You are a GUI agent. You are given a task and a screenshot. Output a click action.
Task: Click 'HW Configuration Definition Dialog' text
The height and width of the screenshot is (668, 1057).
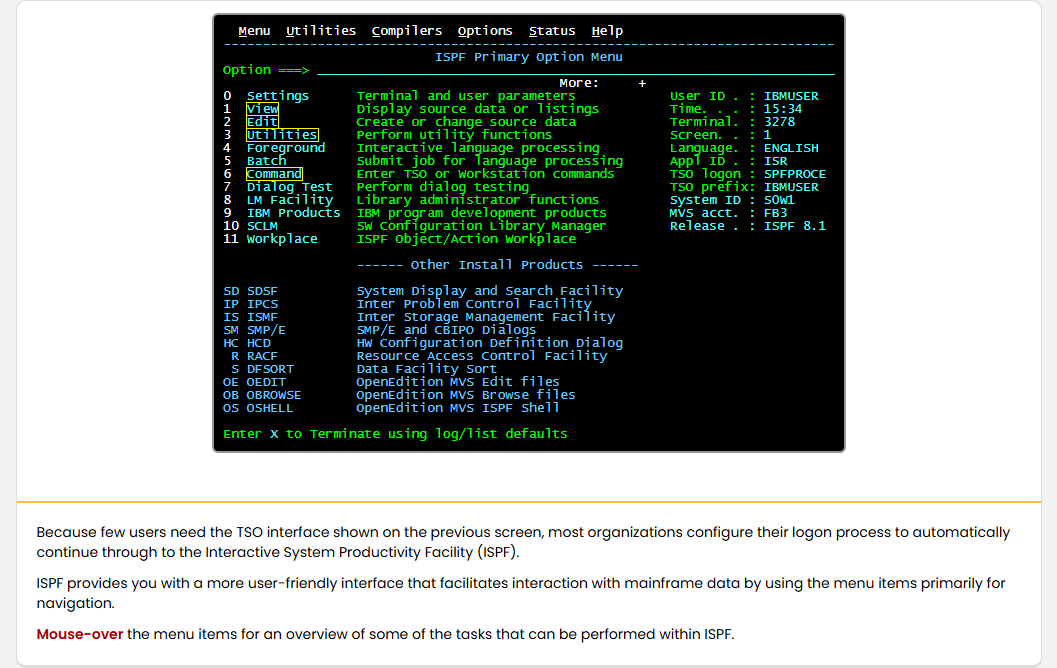click(x=489, y=343)
